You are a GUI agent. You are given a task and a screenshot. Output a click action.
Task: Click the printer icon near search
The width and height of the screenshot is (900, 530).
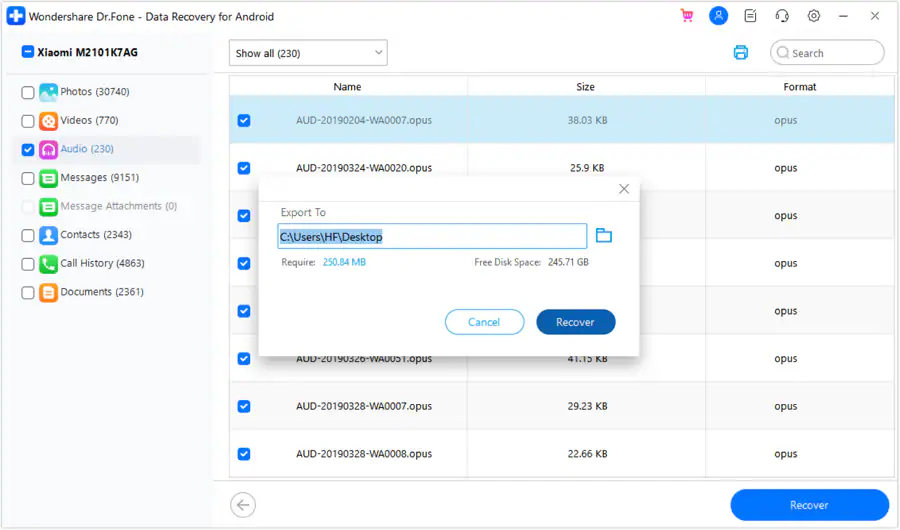pyautogui.click(x=740, y=53)
